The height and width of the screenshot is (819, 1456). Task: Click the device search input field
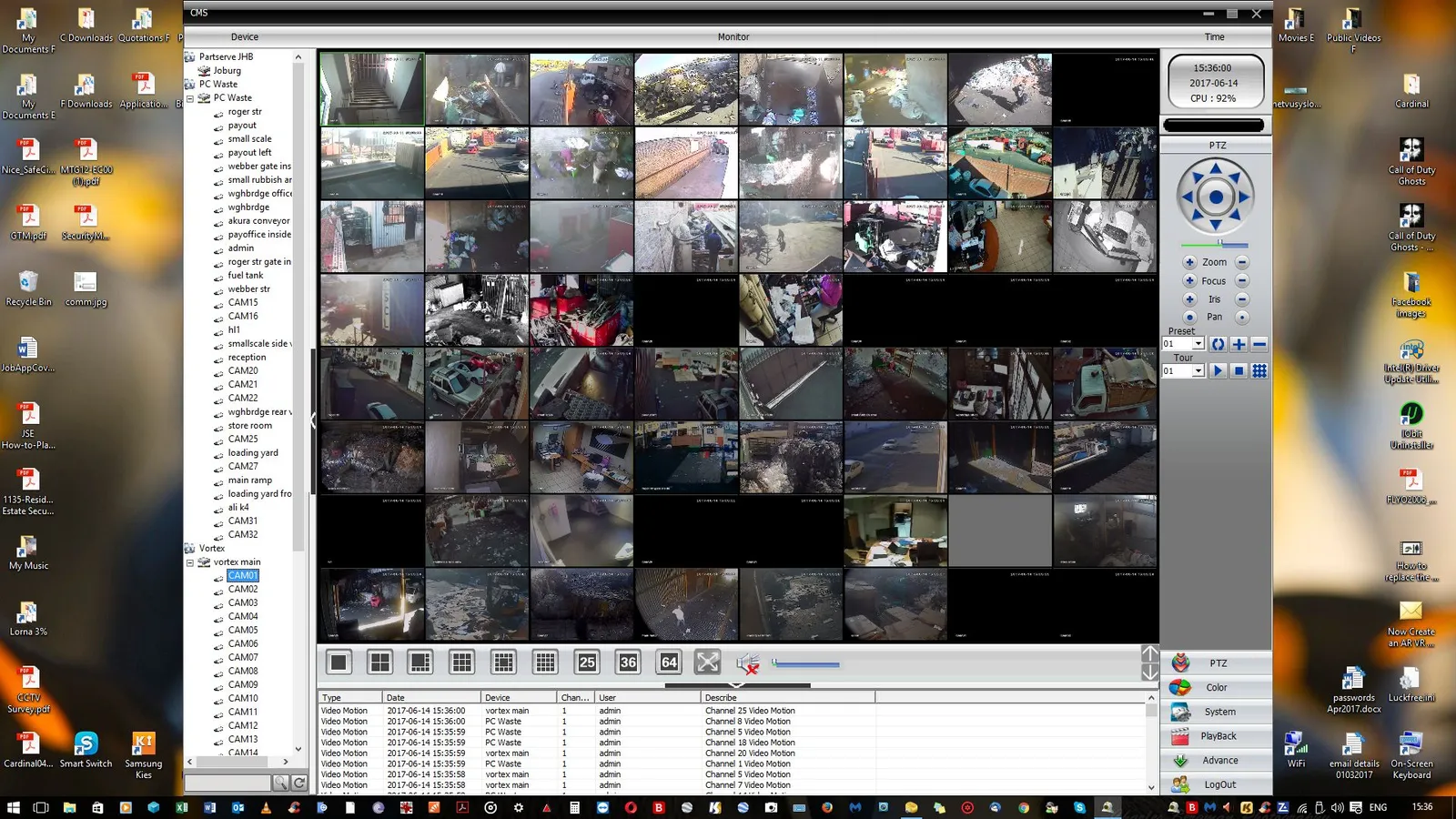(227, 783)
